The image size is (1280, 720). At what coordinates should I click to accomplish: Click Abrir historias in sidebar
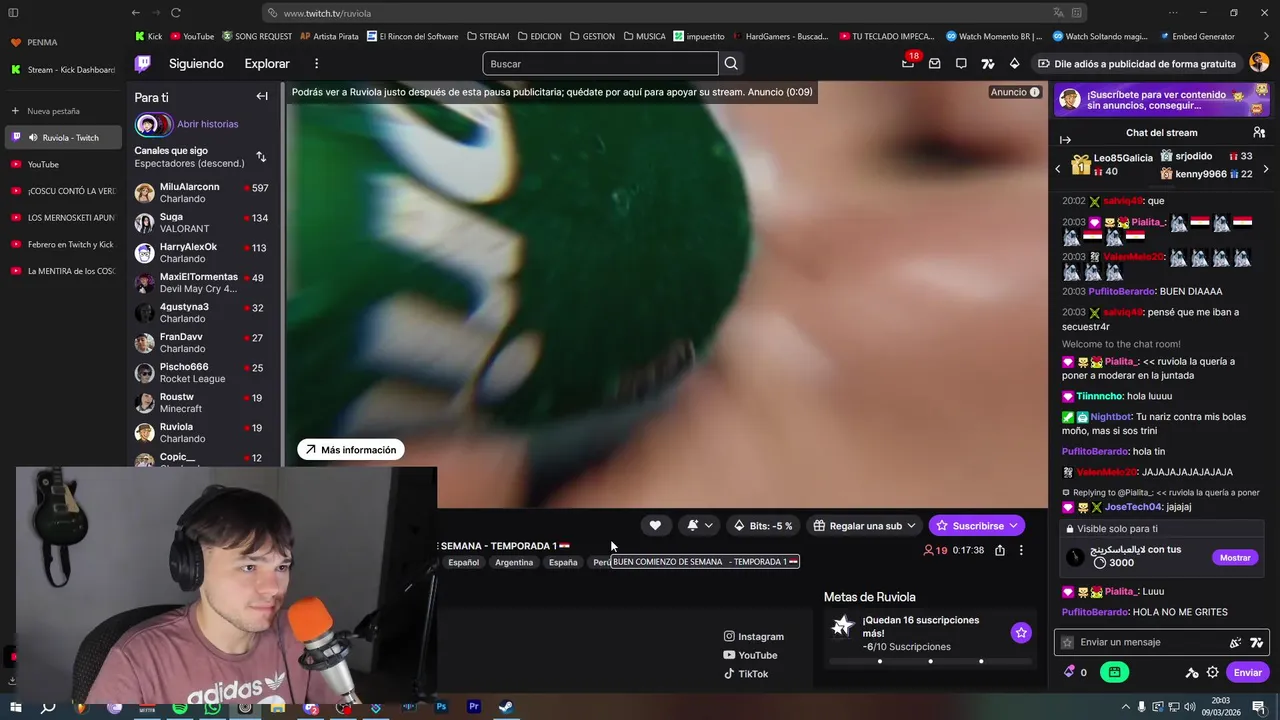[207, 124]
